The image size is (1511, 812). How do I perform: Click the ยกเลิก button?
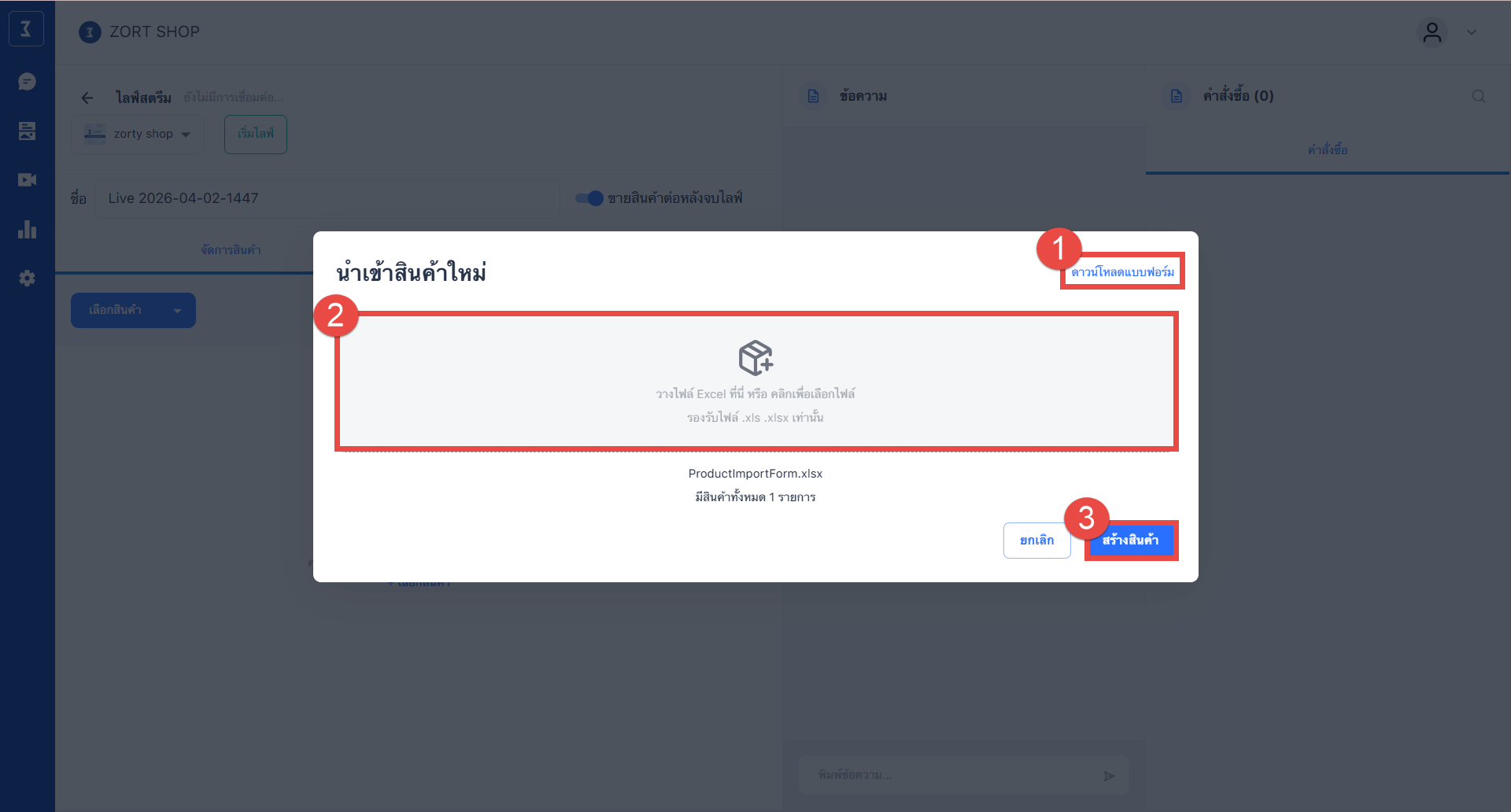point(1036,541)
